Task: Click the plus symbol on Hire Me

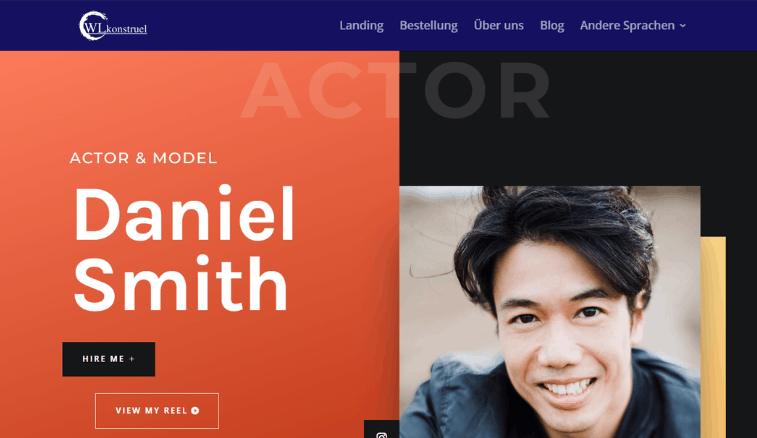Action: tap(132, 359)
